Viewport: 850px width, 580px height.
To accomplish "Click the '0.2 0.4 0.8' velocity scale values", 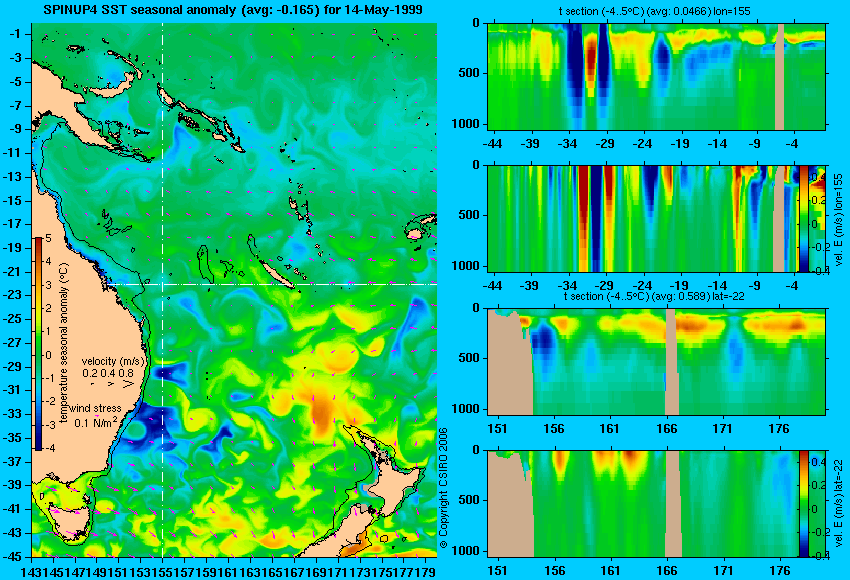I will 108,373.
